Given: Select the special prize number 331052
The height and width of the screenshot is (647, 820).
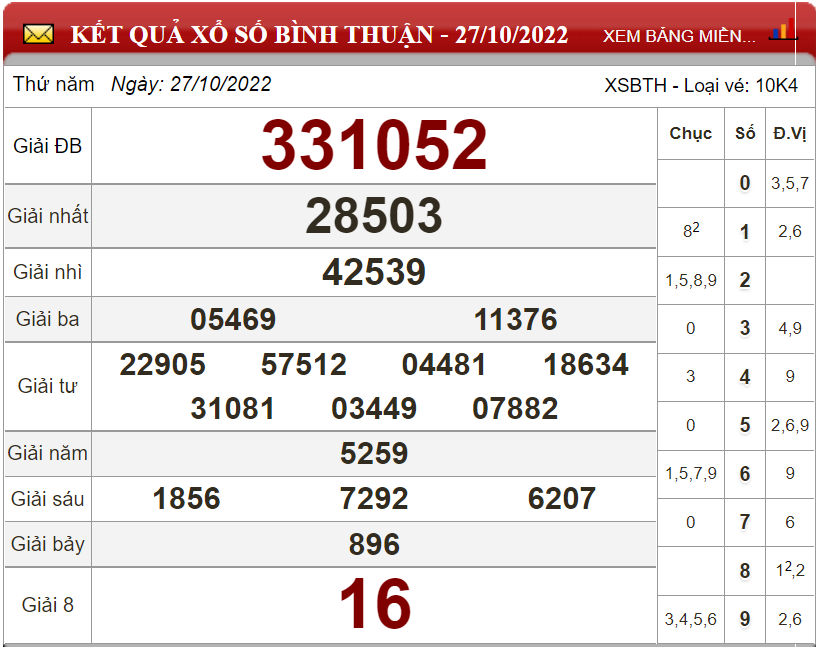Looking at the screenshot, I should point(374,145).
